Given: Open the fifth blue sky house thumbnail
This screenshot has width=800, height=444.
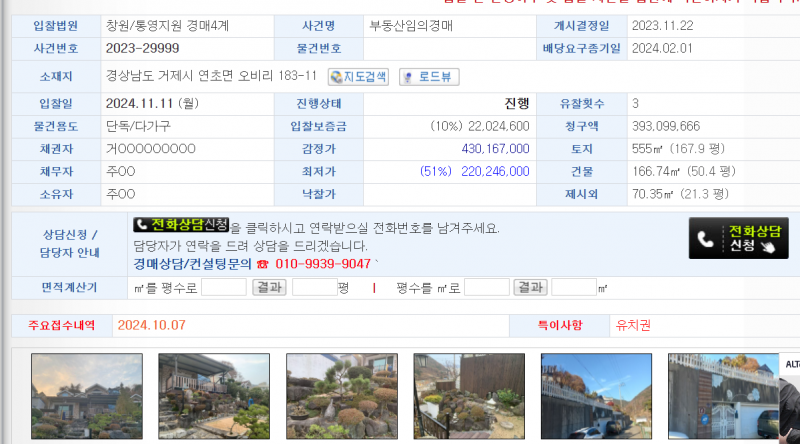Looking at the screenshot, I should click(x=597, y=397).
